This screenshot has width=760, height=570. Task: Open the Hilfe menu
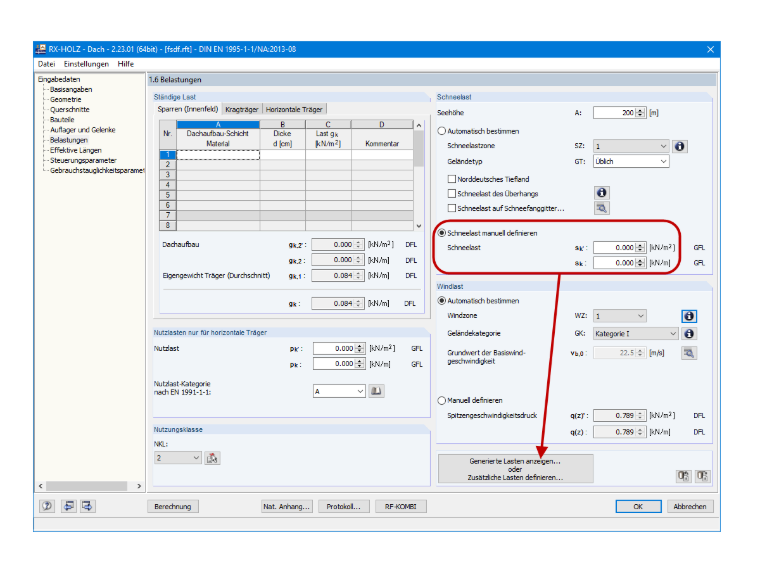click(126, 64)
